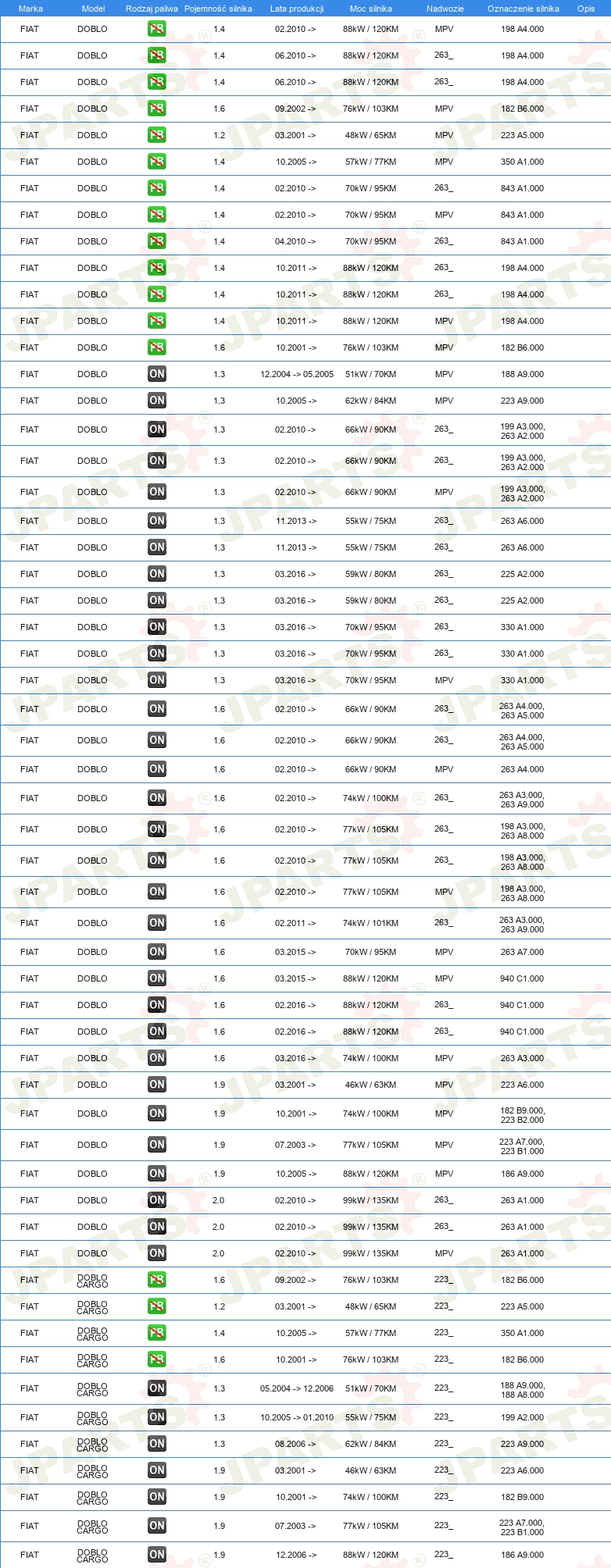Click PB fuel icon in DOBLO 1.6 09.2002 MPV row

(x=157, y=109)
